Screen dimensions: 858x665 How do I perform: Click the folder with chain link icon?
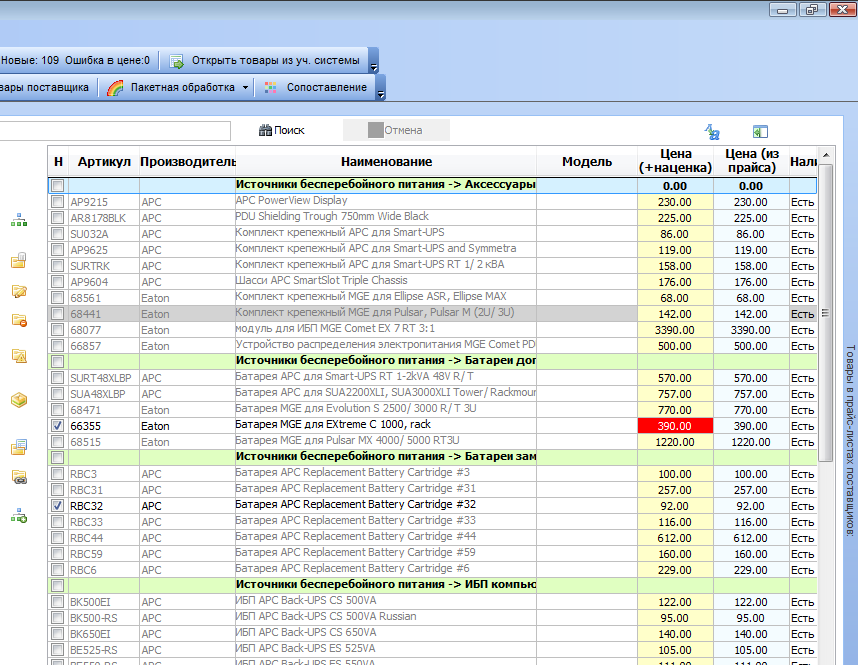point(19,477)
